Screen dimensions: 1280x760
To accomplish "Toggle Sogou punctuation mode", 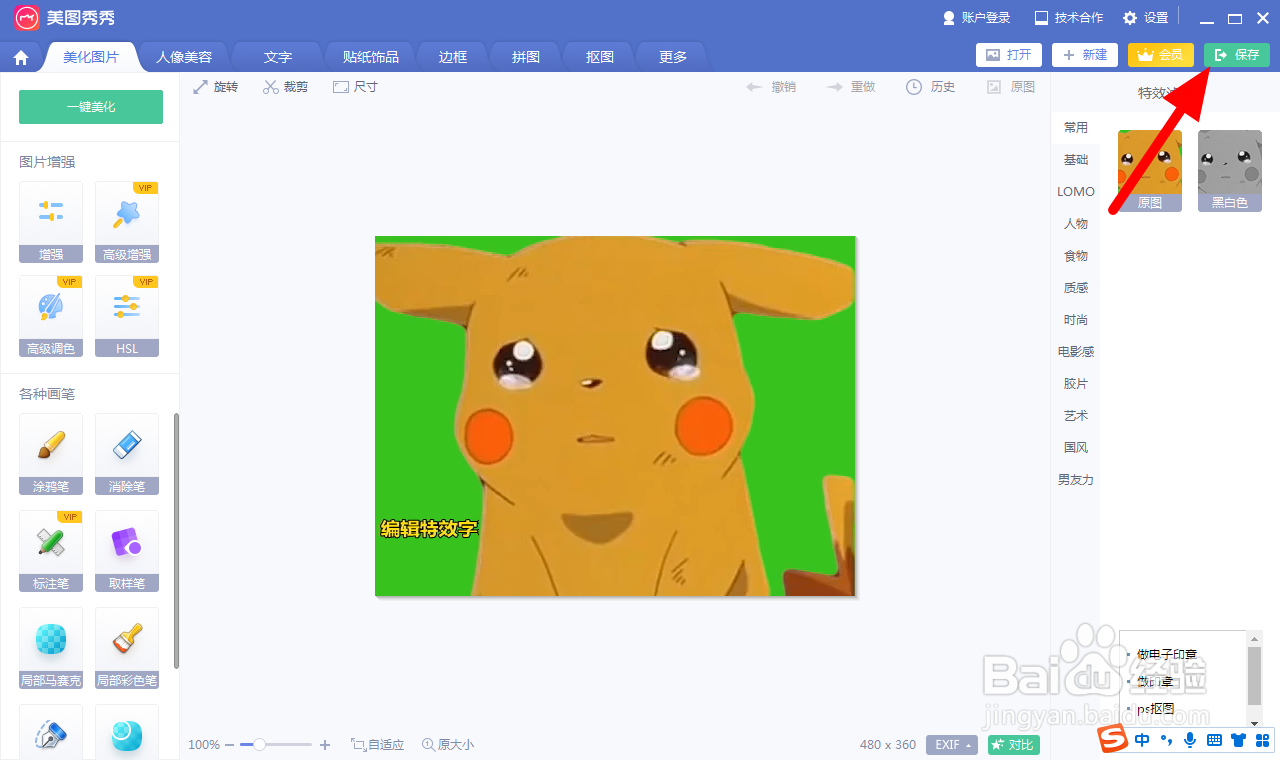I will 1166,740.
